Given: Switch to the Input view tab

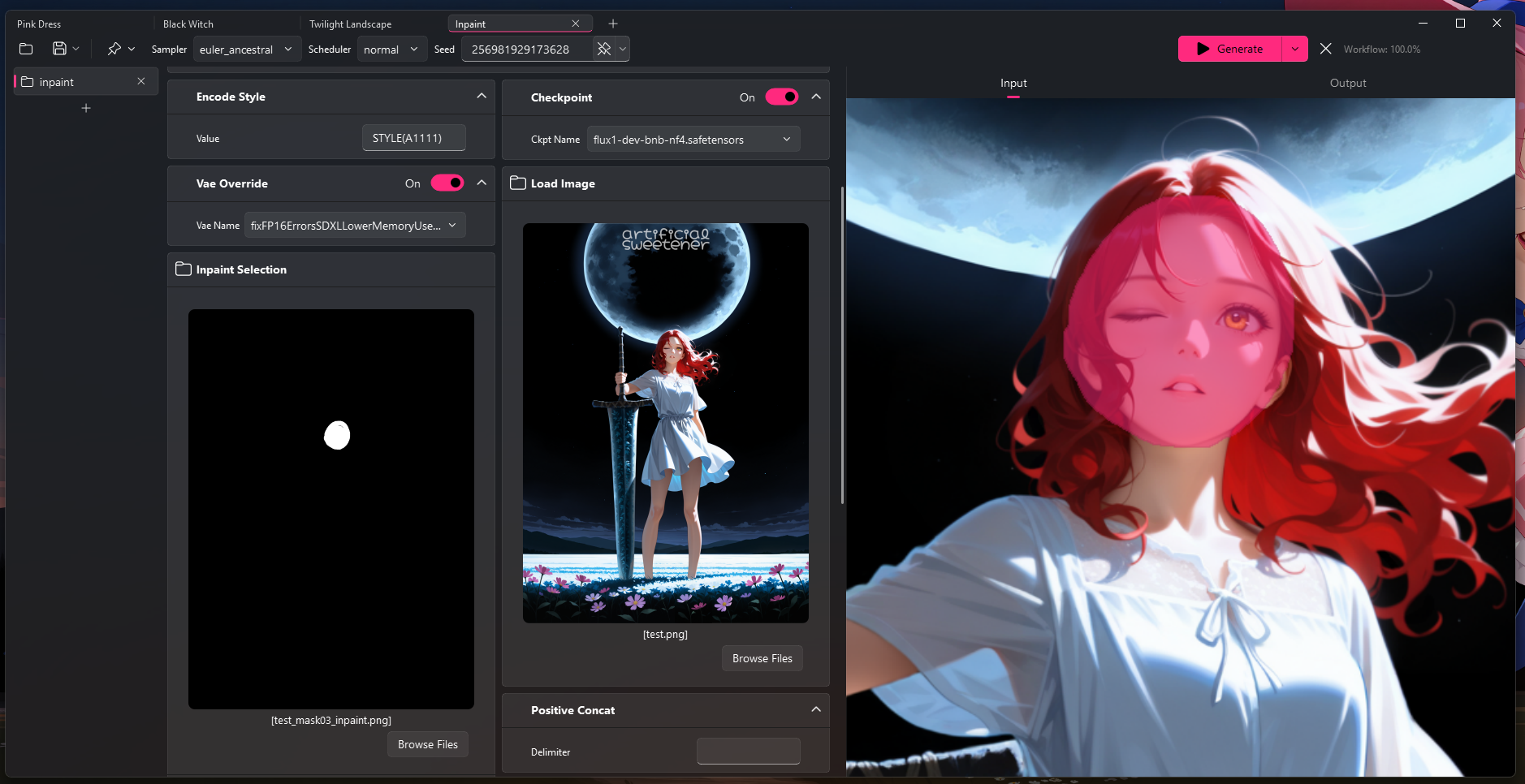Looking at the screenshot, I should click(x=1013, y=83).
